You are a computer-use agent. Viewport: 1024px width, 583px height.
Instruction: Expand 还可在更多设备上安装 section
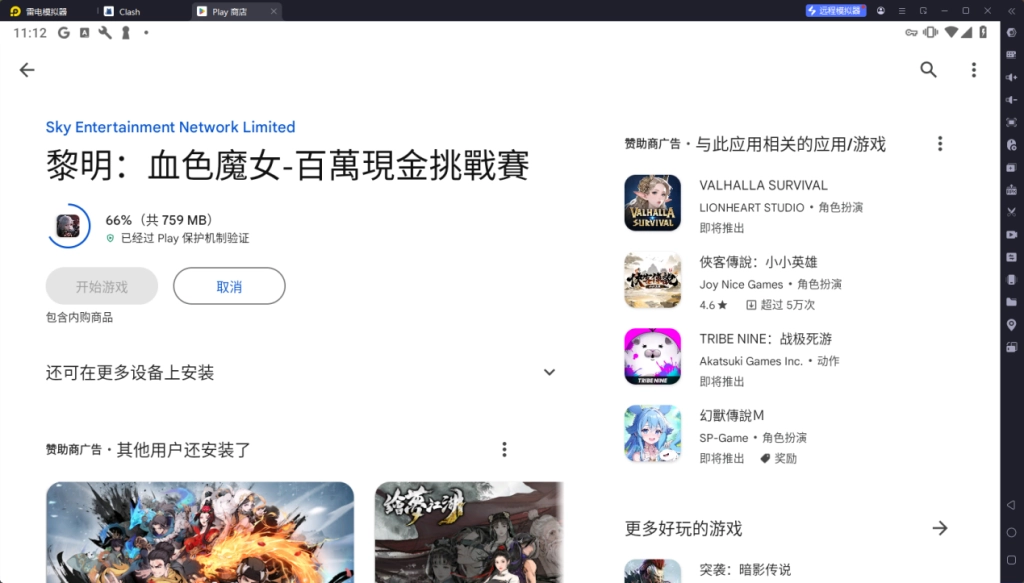tap(549, 372)
